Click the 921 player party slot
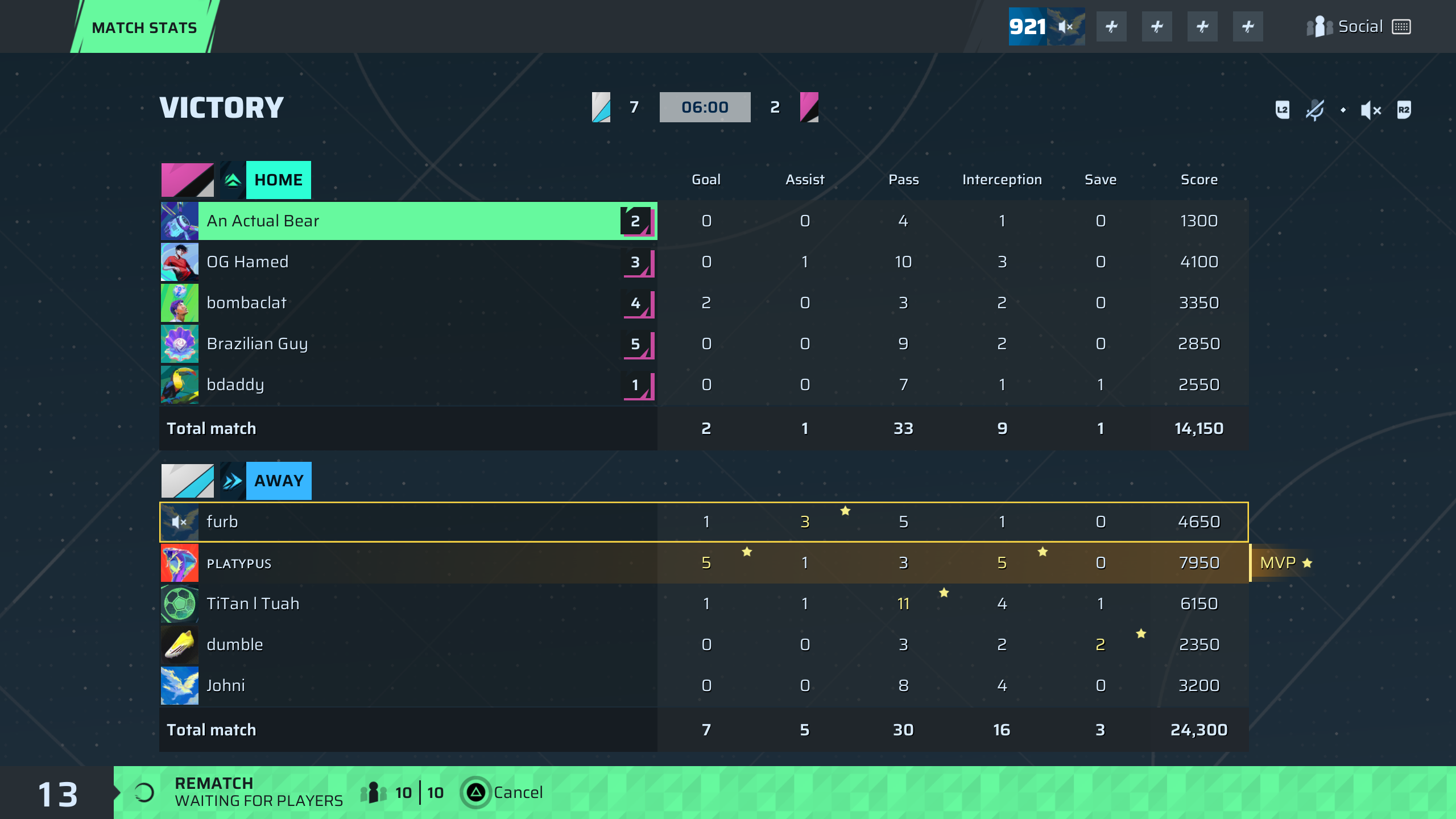The width and height of the screenshot is (1456, 819). click(x=1046, y=26)
